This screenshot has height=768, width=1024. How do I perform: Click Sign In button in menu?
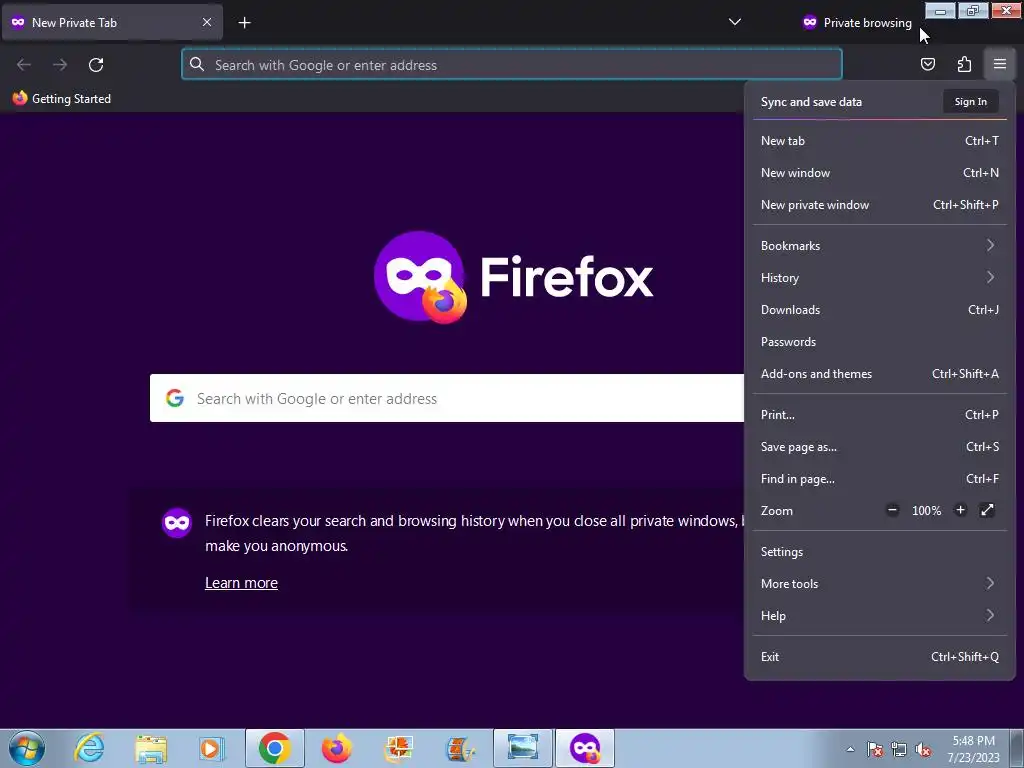point(970,101)
